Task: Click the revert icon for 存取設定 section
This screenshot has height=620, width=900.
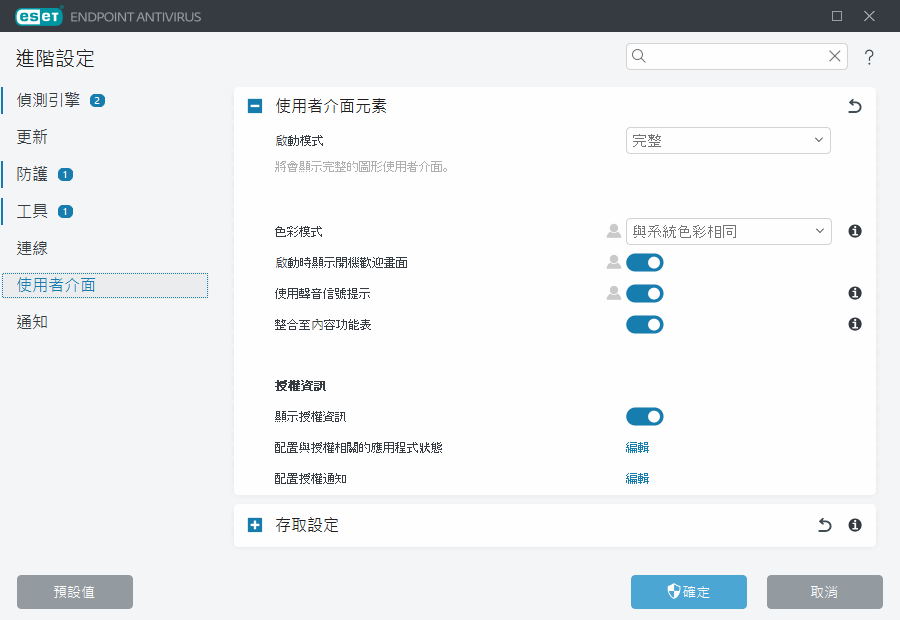Action: (825, 525)
